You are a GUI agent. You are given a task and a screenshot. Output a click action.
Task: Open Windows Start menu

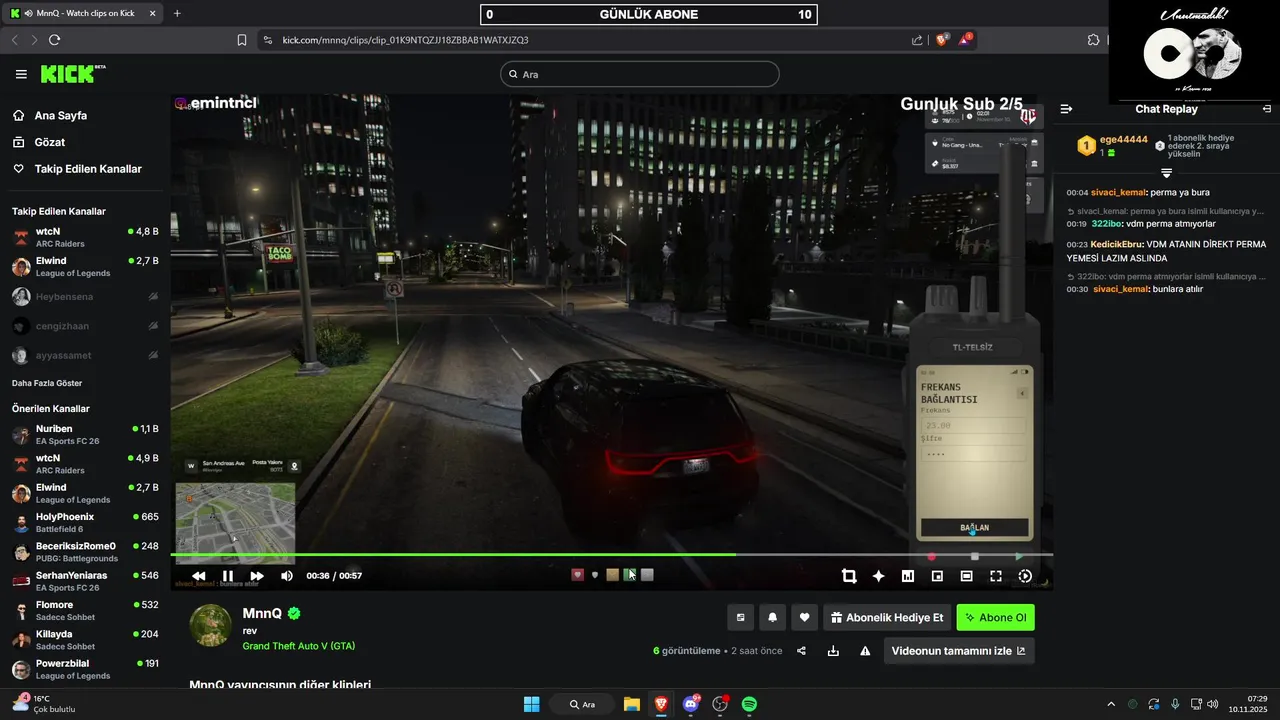(x=531, y=704)
